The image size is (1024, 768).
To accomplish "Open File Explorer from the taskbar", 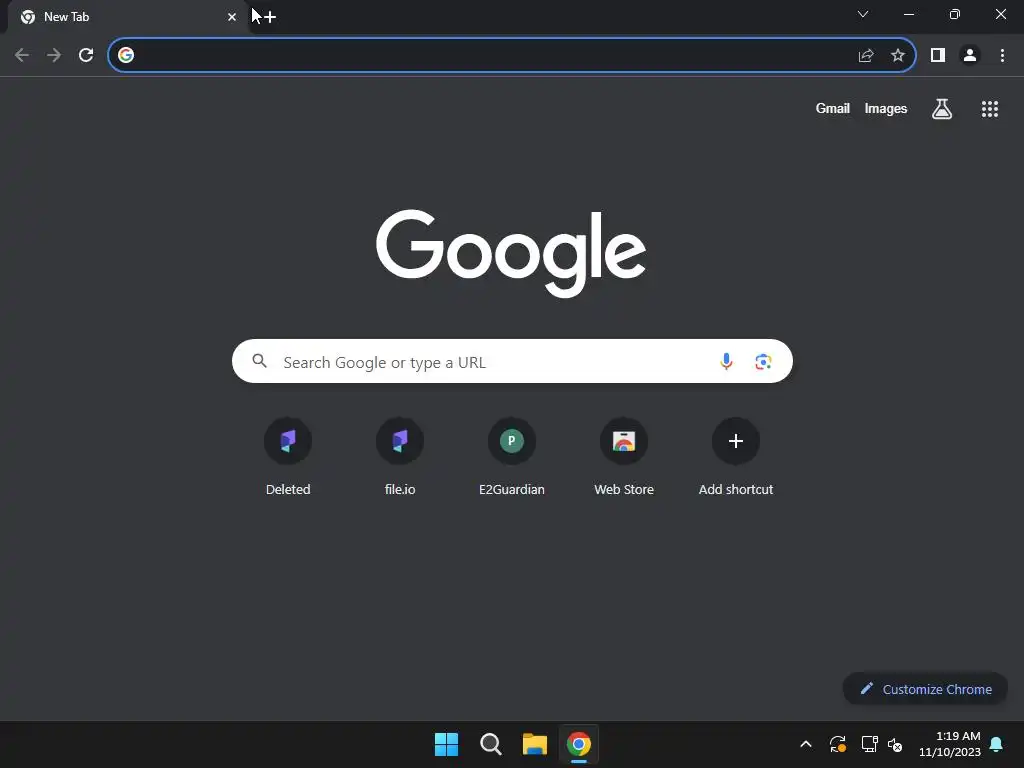I will click(x=534, y=744).
